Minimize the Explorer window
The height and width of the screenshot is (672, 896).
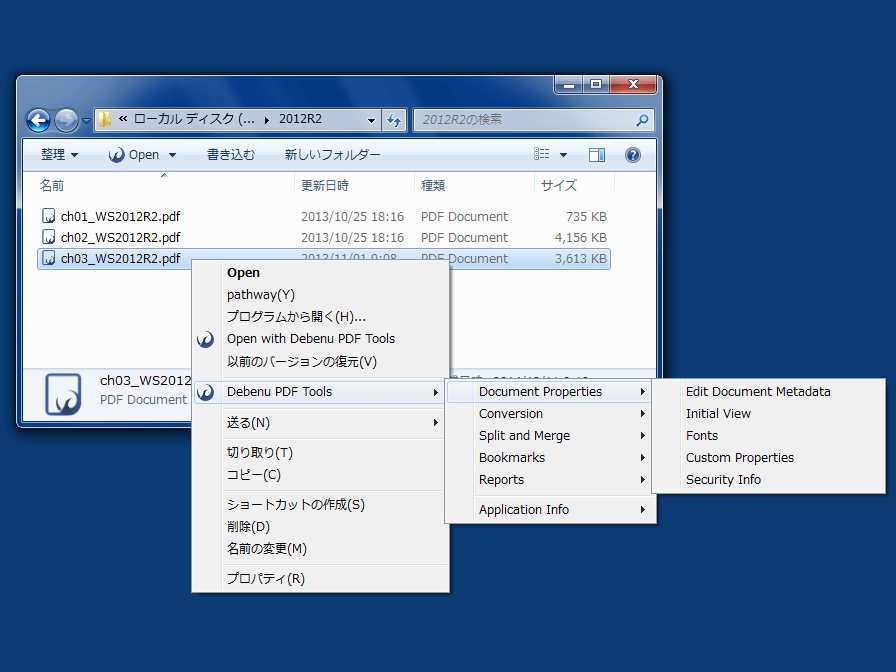coord(569,85)
